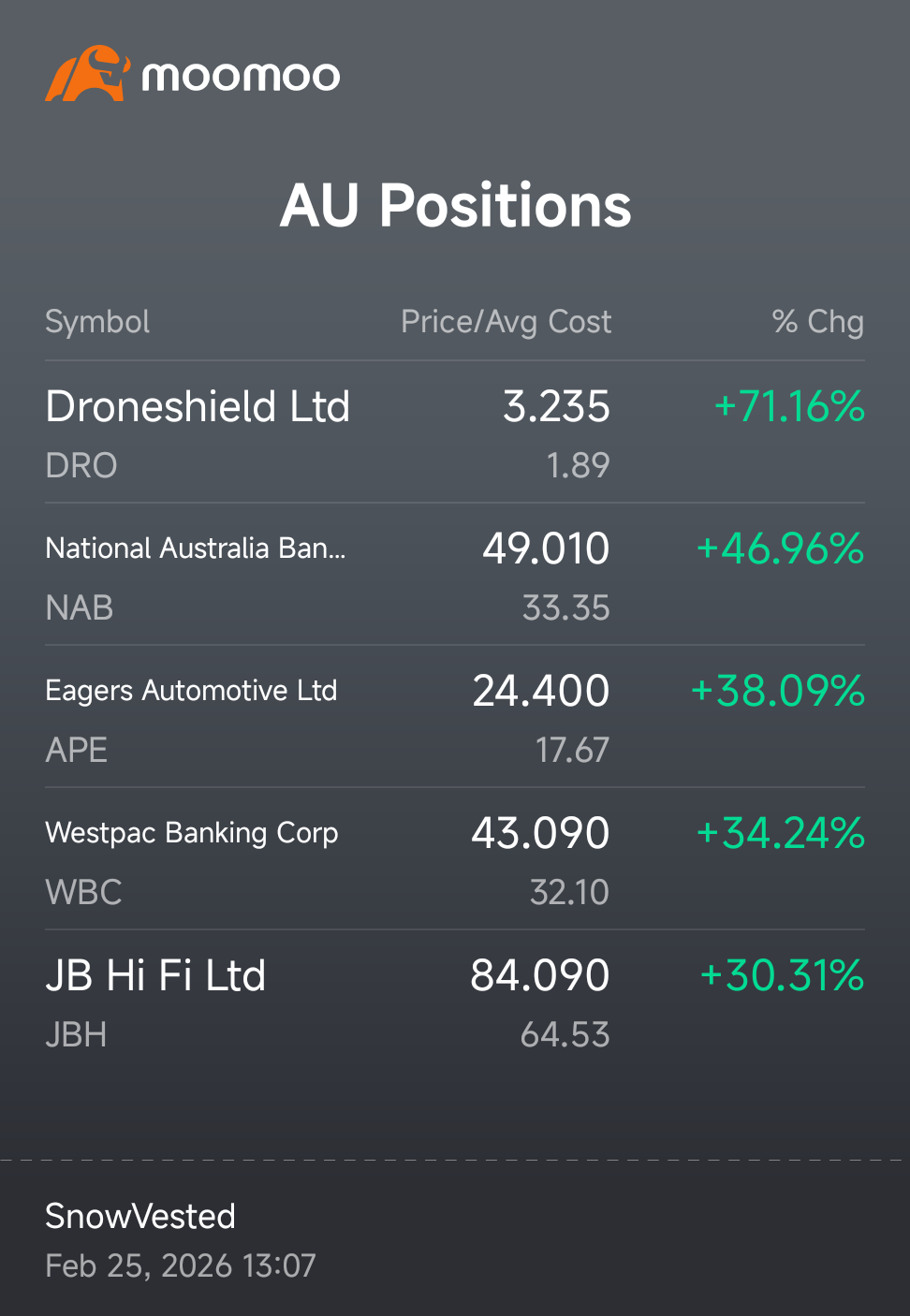Select the AU Positions title

pos(456,205)
